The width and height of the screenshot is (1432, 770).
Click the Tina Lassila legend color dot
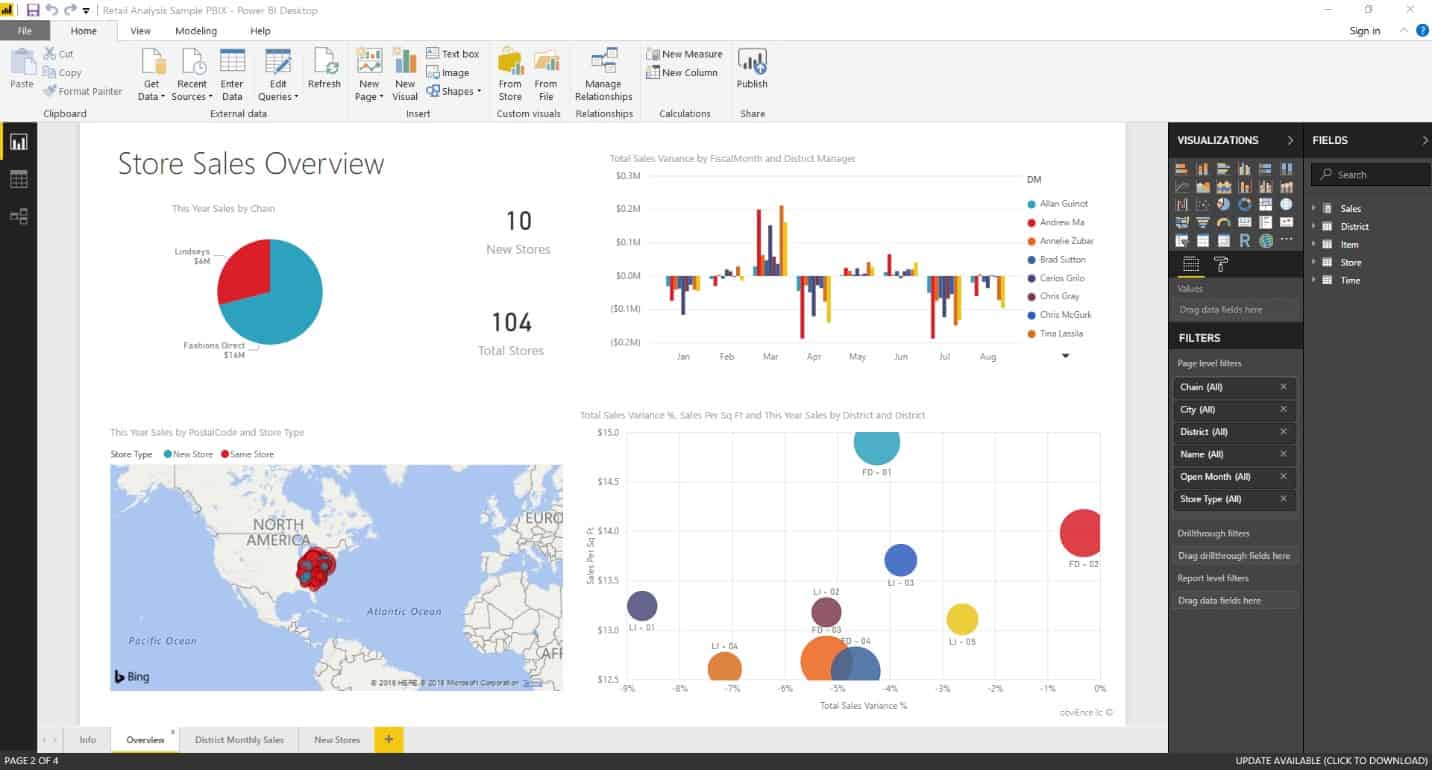[1031, 333]
